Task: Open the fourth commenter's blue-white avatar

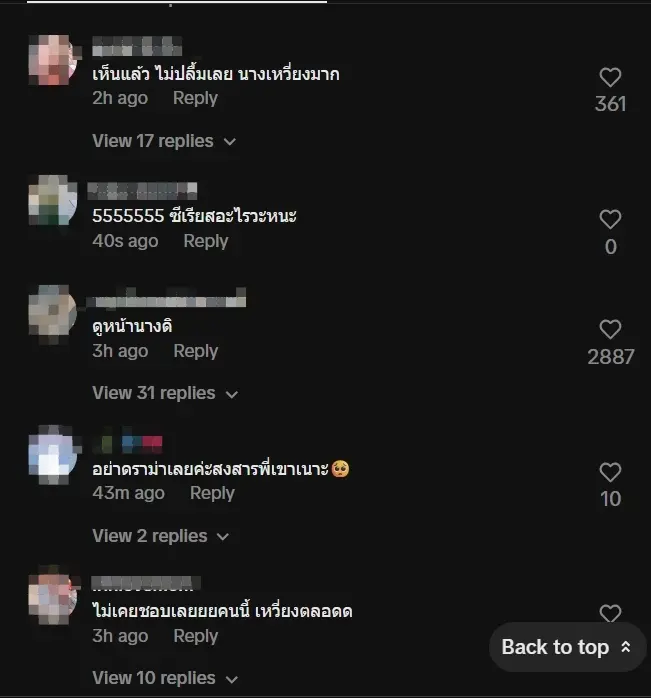Action: pyautogui.click(x=53, y=454)
